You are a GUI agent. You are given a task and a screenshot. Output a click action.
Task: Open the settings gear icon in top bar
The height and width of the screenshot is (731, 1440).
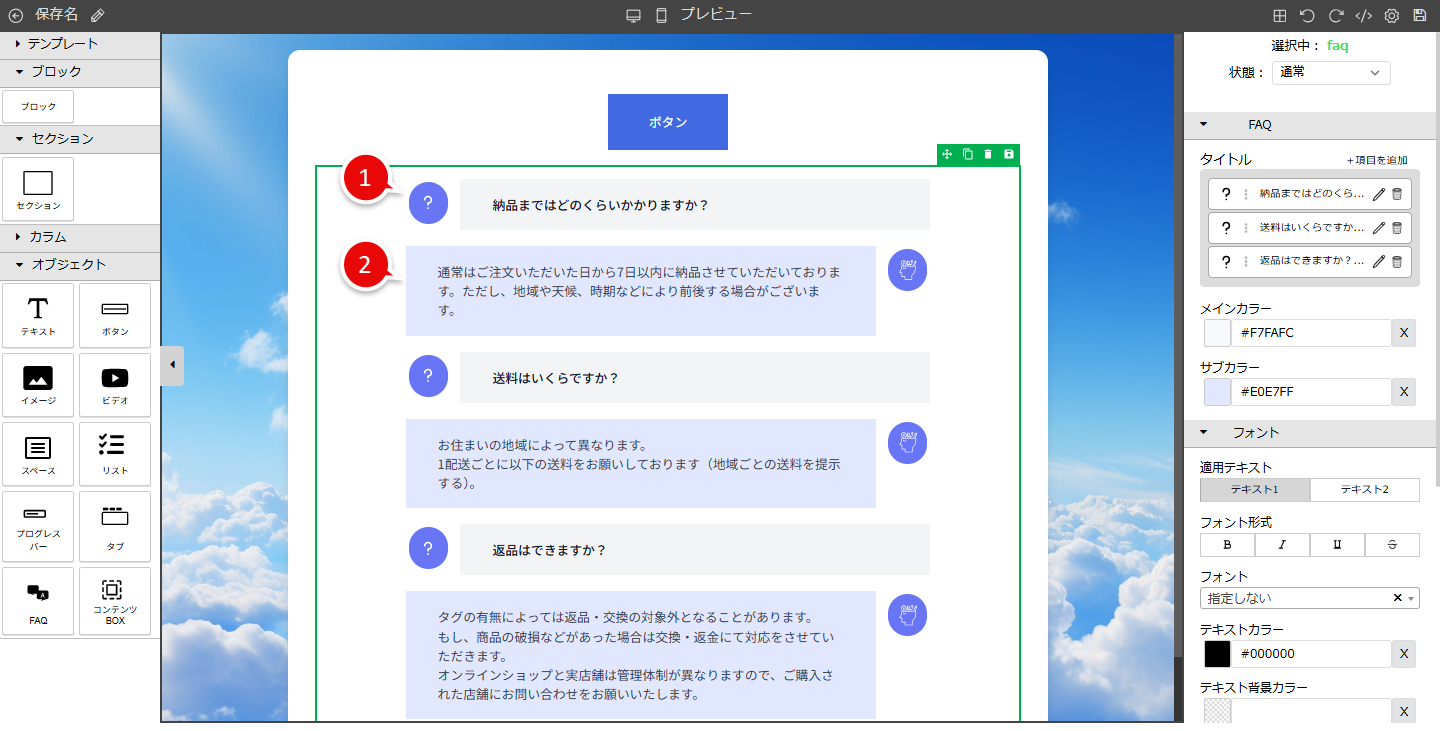[1391, 16]
